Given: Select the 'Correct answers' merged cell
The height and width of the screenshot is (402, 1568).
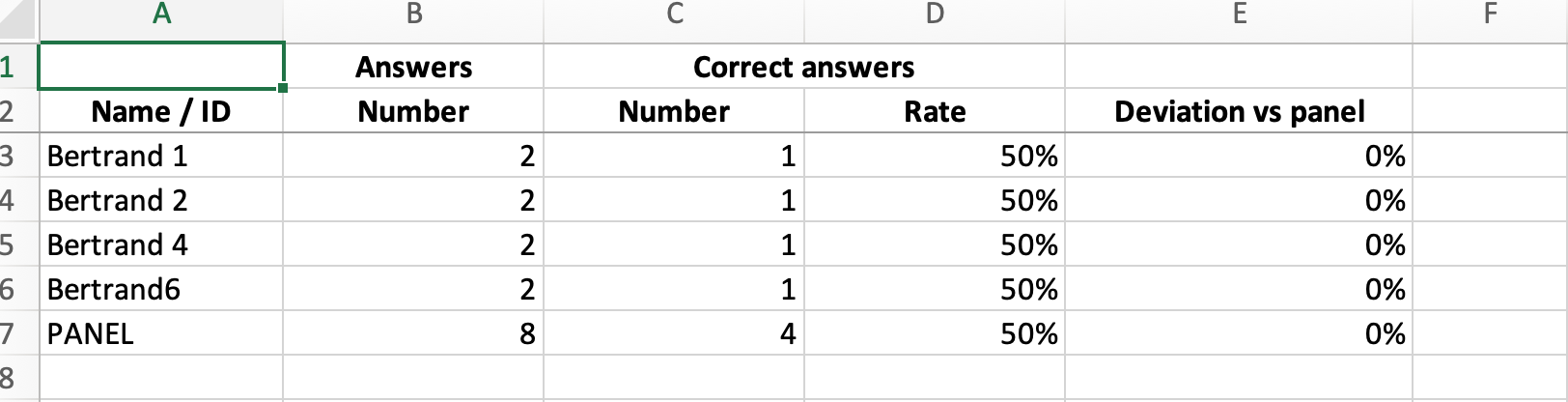Looking at the screenshot, I should (x=803, y=67).
